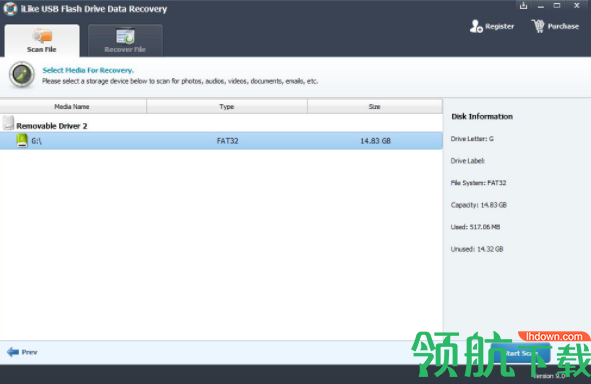Click the Register user icon
The height and width of the screenshot is (384, 591).
click(x=476, y=26)
